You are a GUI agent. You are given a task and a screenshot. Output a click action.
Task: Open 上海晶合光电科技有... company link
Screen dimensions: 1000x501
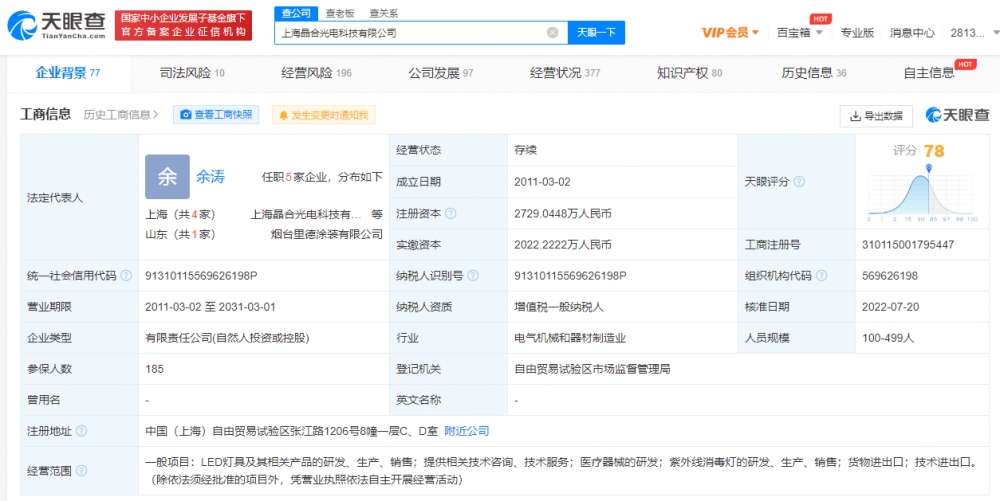tap(306, 214)
